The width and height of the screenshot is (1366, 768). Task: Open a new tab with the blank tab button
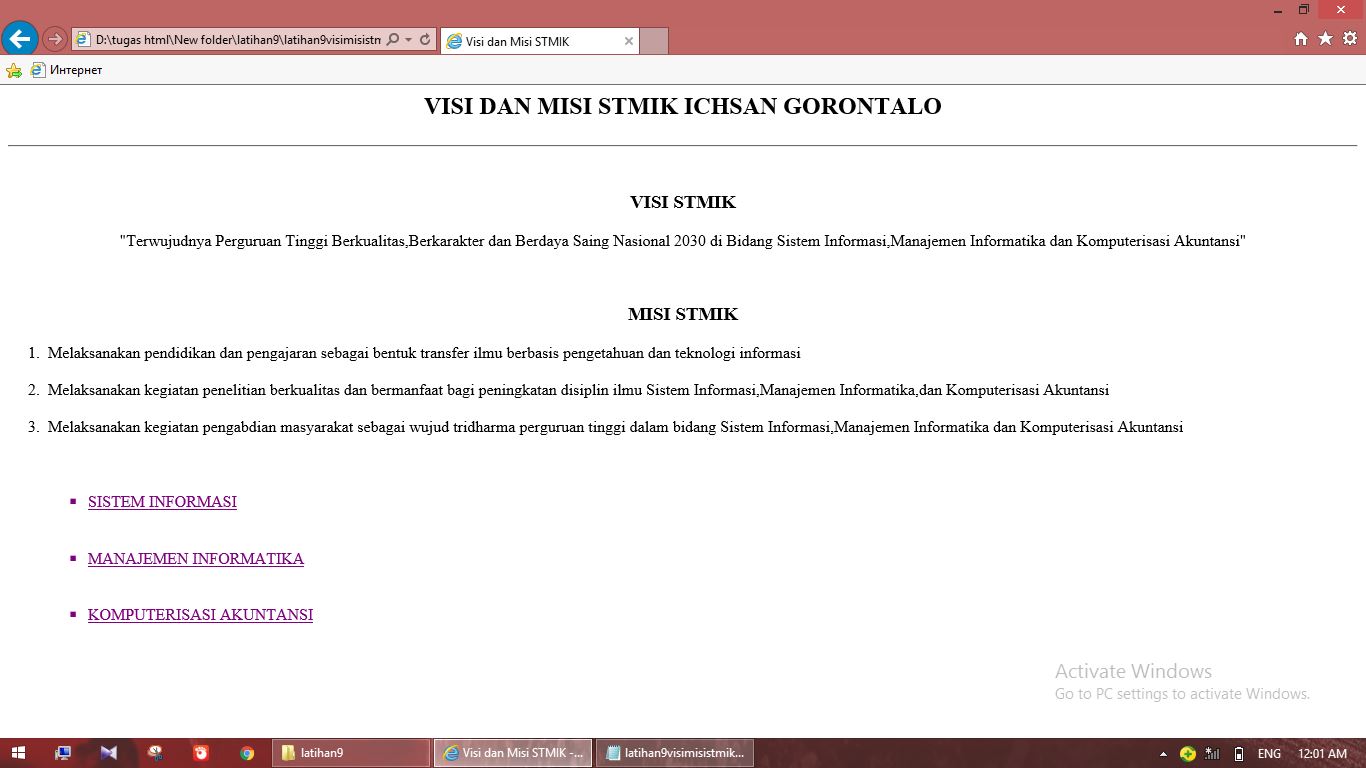653,41
